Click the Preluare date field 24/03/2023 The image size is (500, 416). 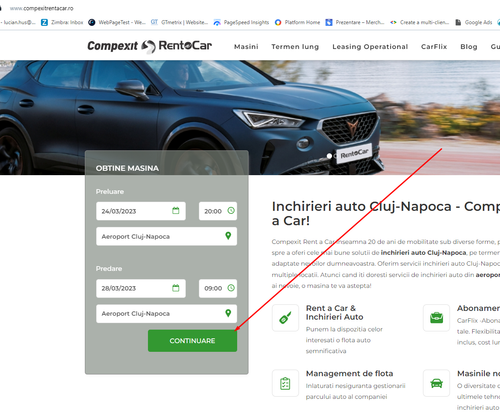pyautogui.click(x=141, y=211)
